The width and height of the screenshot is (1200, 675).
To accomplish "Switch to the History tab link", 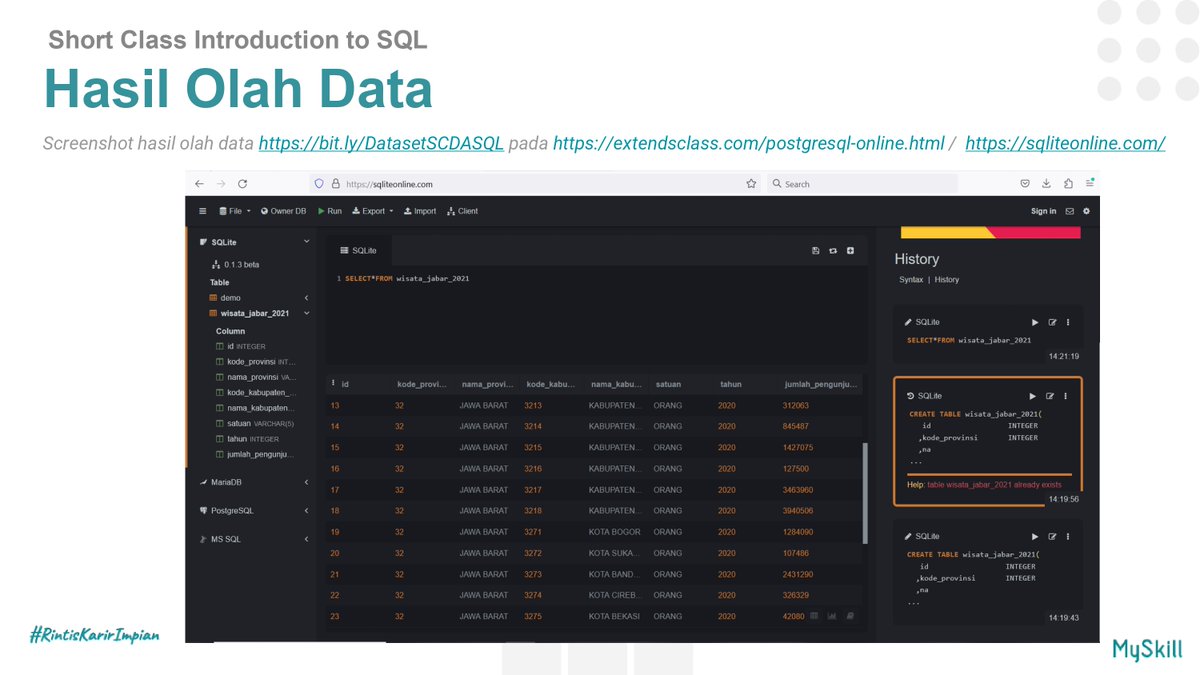I will point(947,280).
